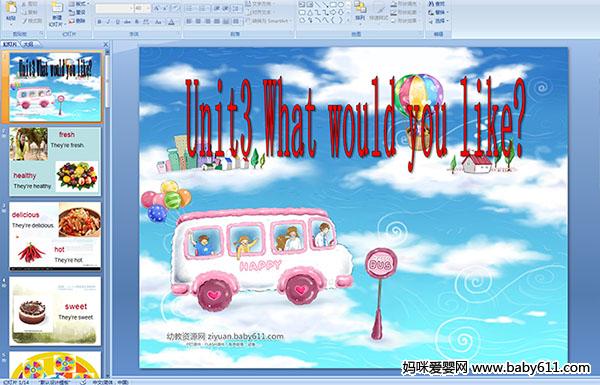
Task: Select slide 1 thumbnail with Unit3 title
Action: (x=55, y=86)
